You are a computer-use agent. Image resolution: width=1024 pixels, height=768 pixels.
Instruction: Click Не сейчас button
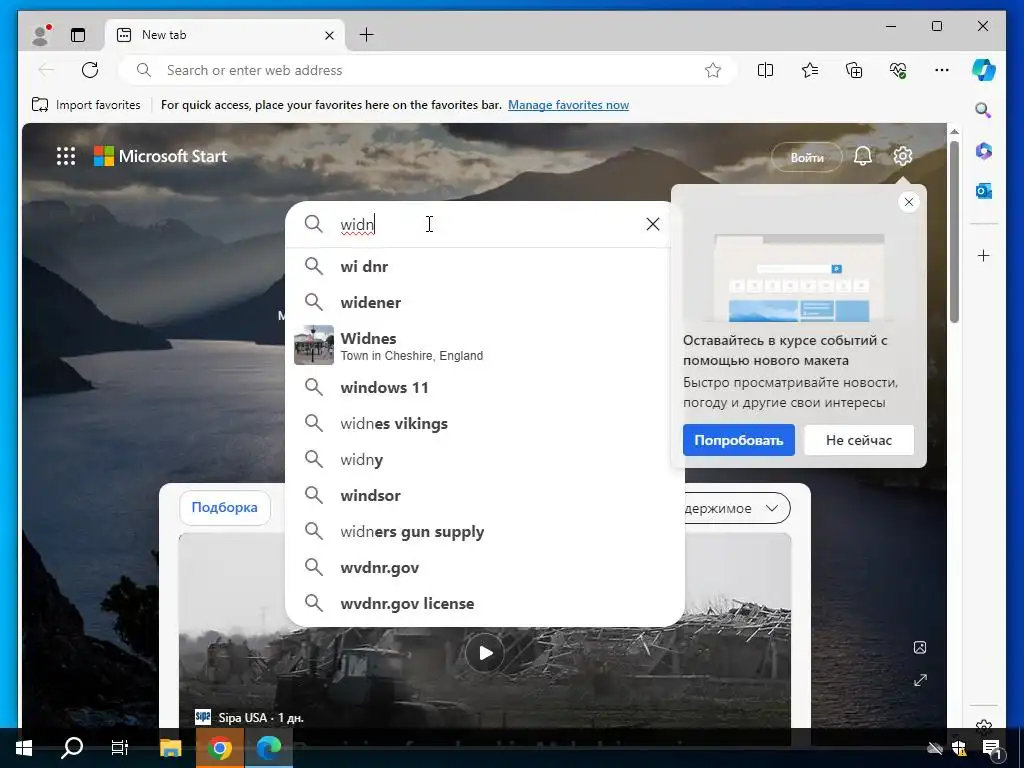point(859,440)
